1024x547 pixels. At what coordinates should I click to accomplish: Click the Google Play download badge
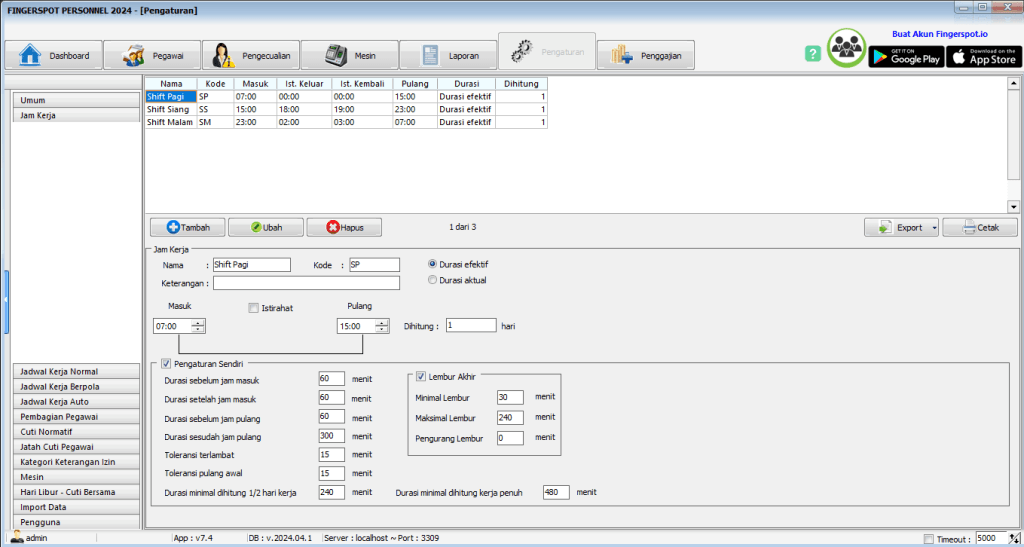pos(906,56)
